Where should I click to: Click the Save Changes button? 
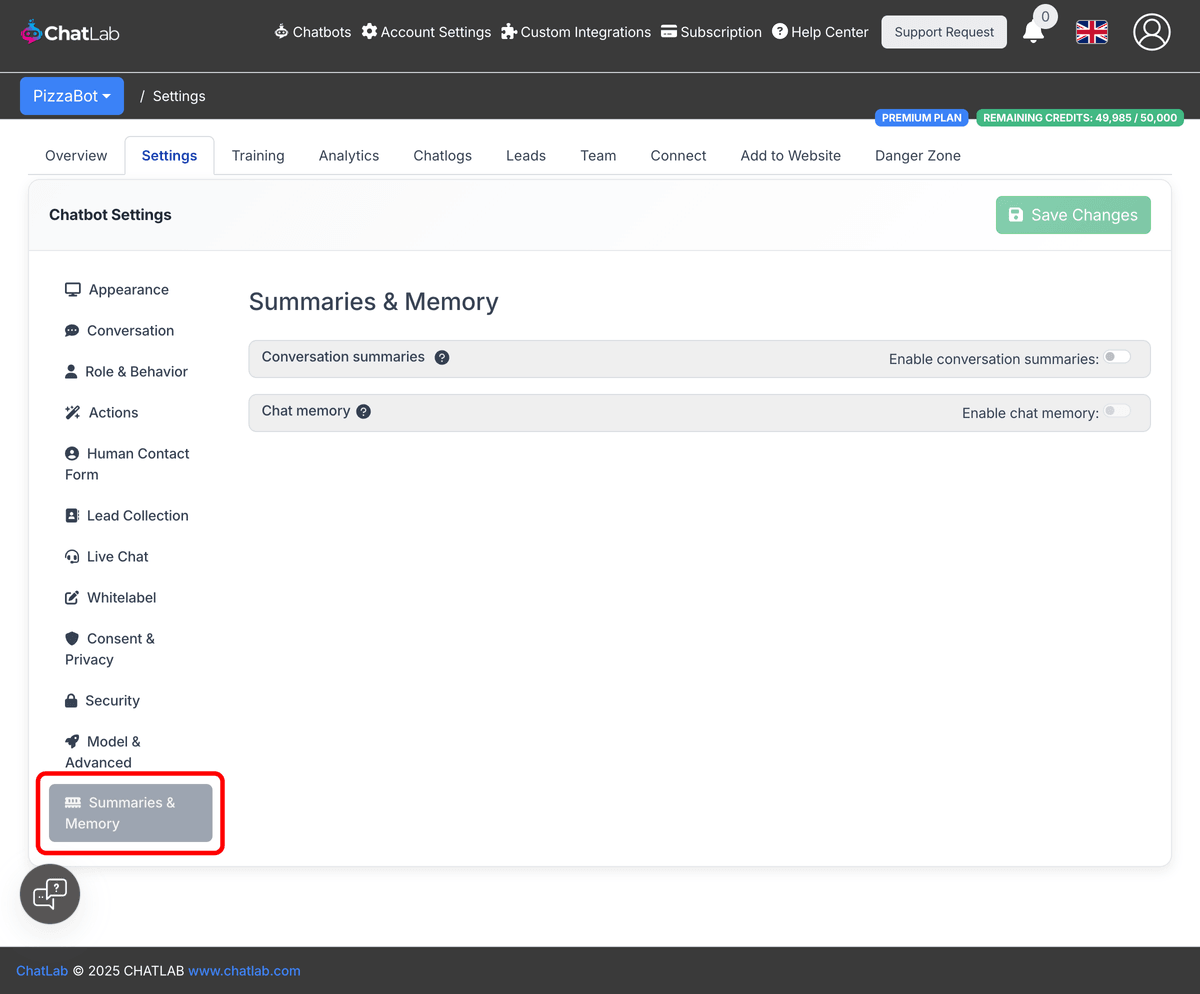(x=1073, y=214)
